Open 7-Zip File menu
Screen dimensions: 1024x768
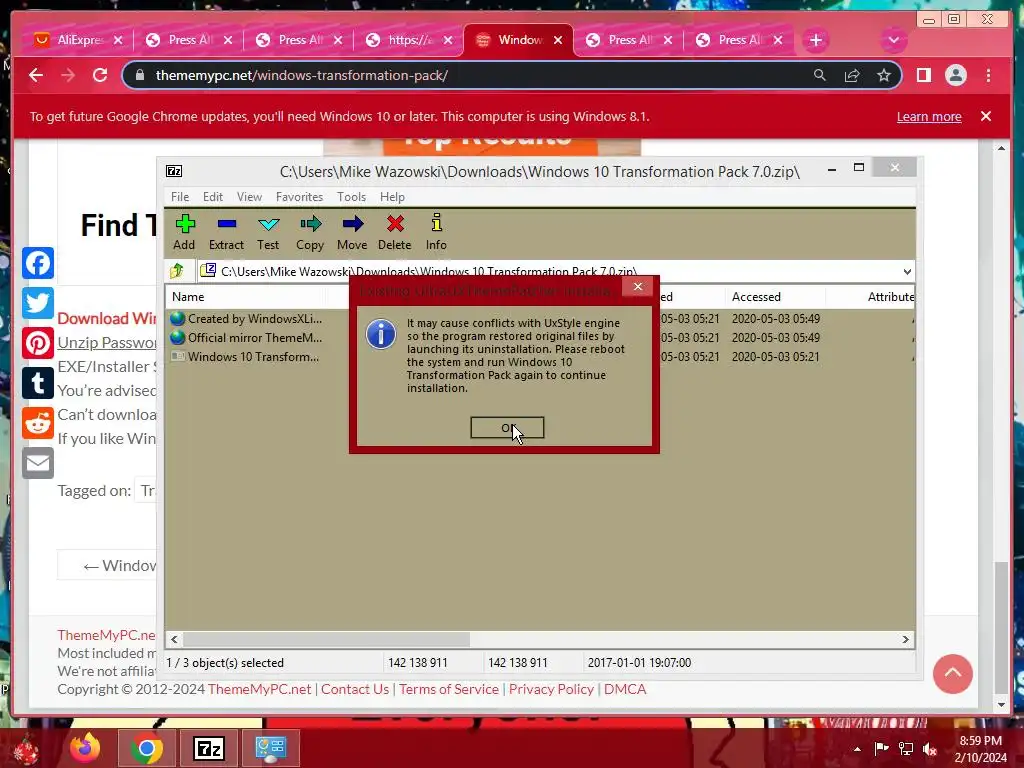coord(180,197)
